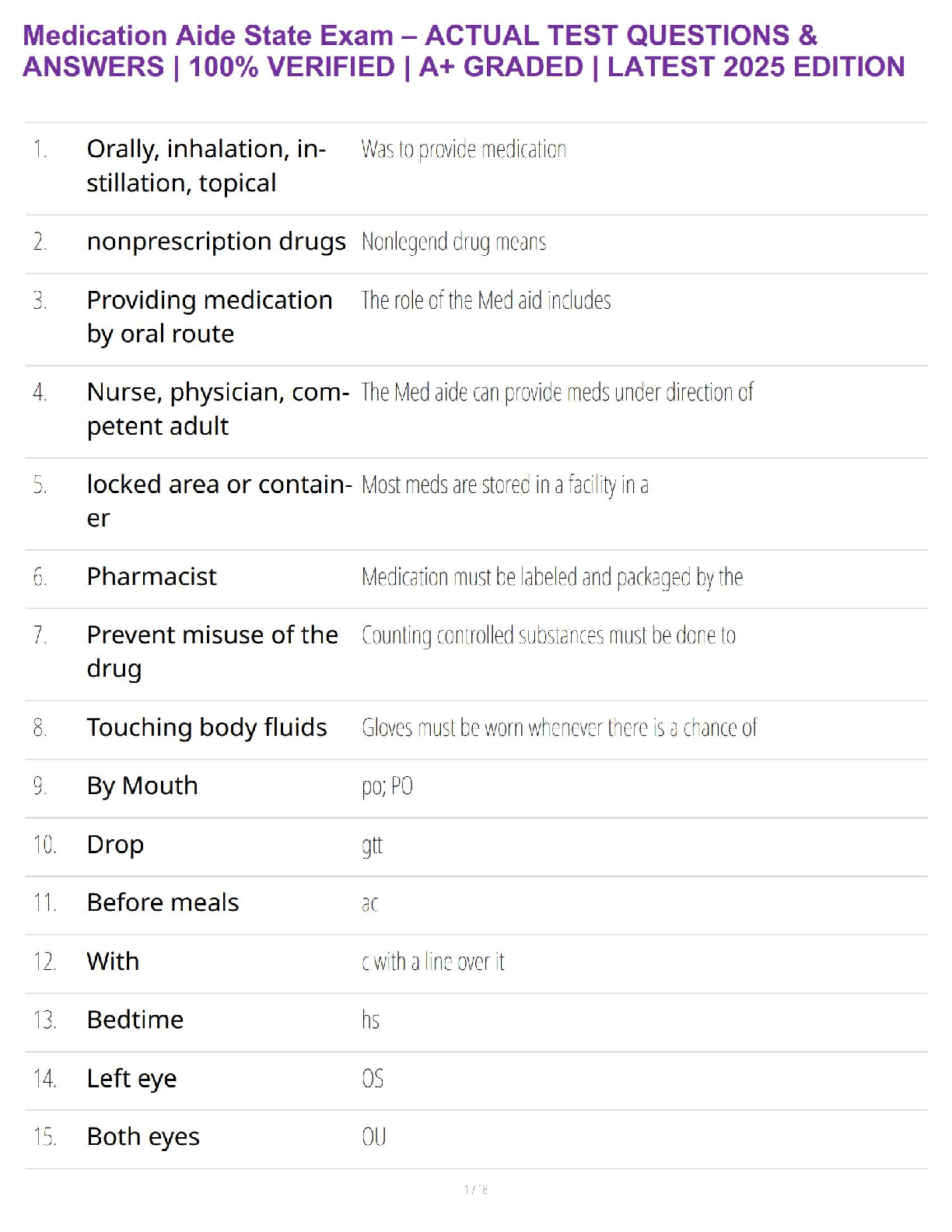
Task: Click the "By Mouth" term
Action: pos(142,786)
